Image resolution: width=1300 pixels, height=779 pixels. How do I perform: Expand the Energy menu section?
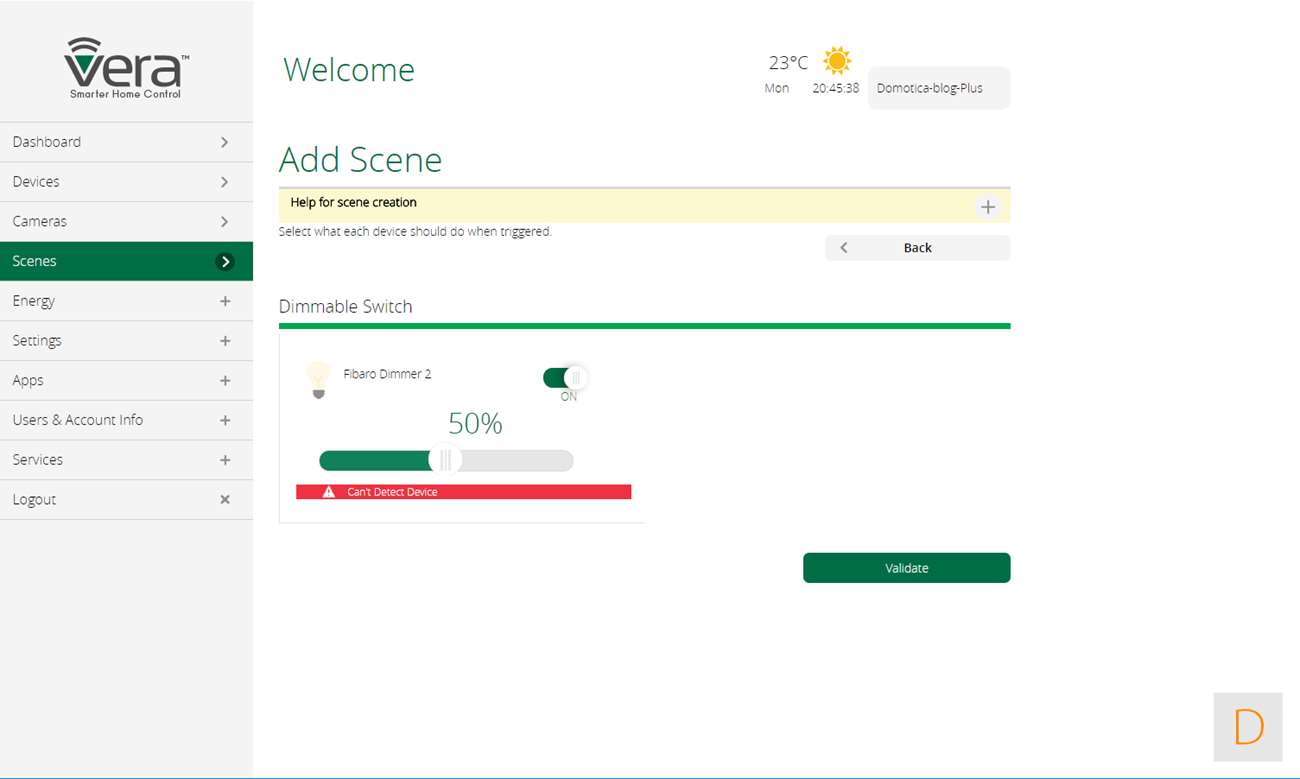click(225, 301)
